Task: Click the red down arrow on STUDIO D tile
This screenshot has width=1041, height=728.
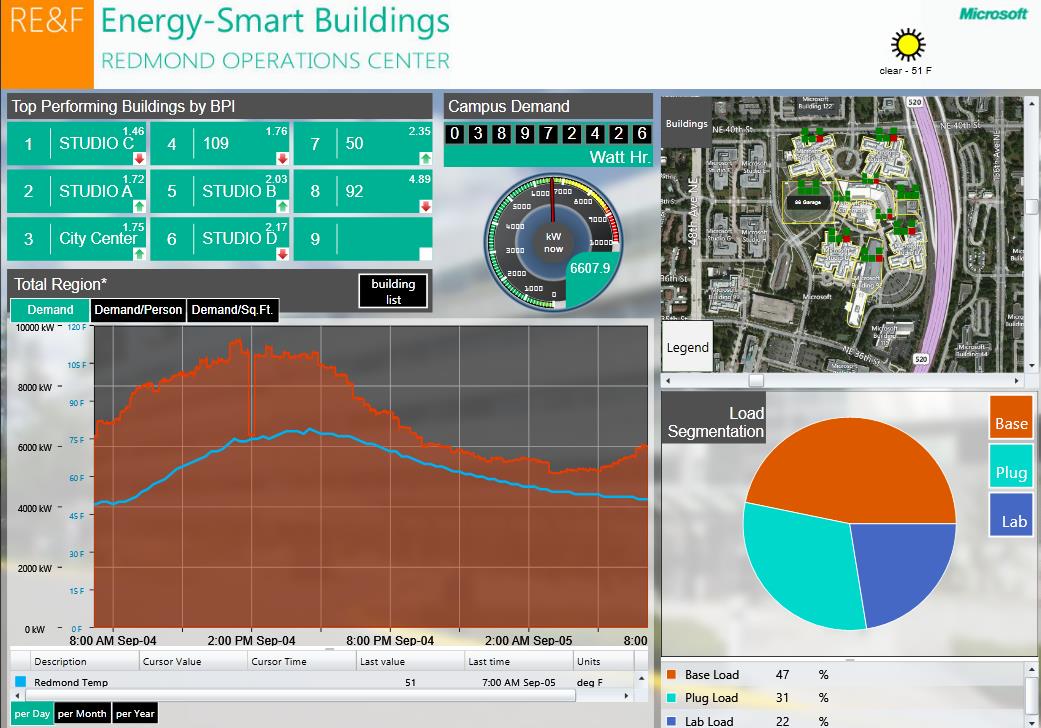Action: pos(282,254)
